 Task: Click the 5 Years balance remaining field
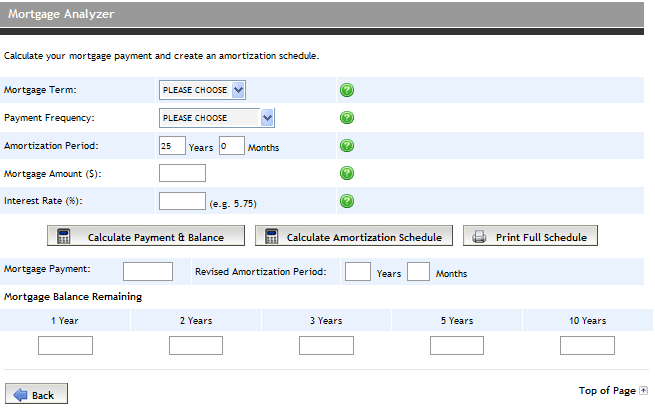(457, 346)
